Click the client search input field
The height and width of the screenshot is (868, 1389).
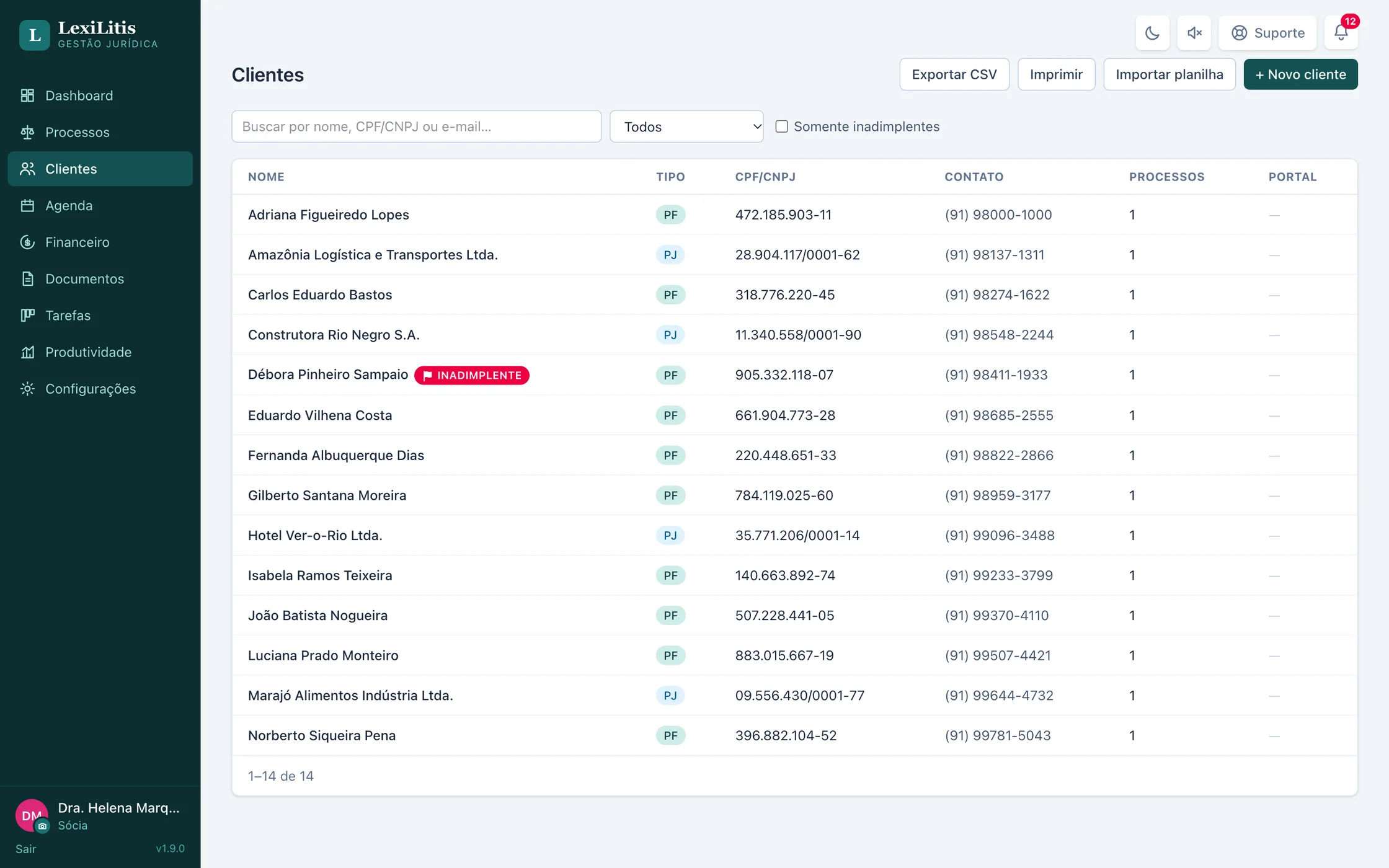(x=417, y=126)
